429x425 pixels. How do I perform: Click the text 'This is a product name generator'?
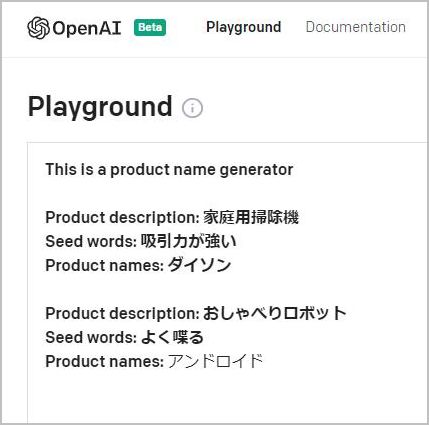coord(169,169)
